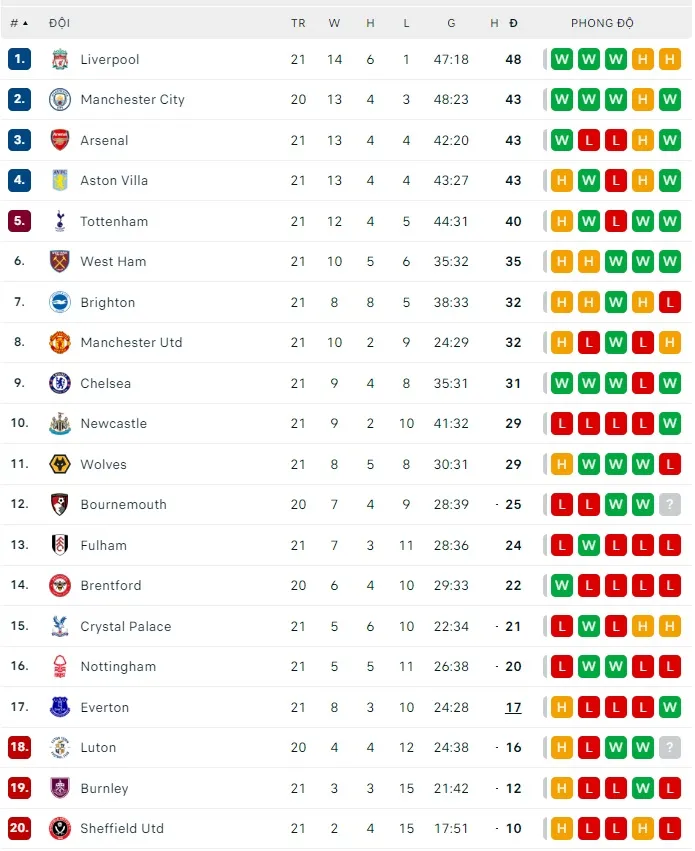Click the Tottenham crest icon

60,222
